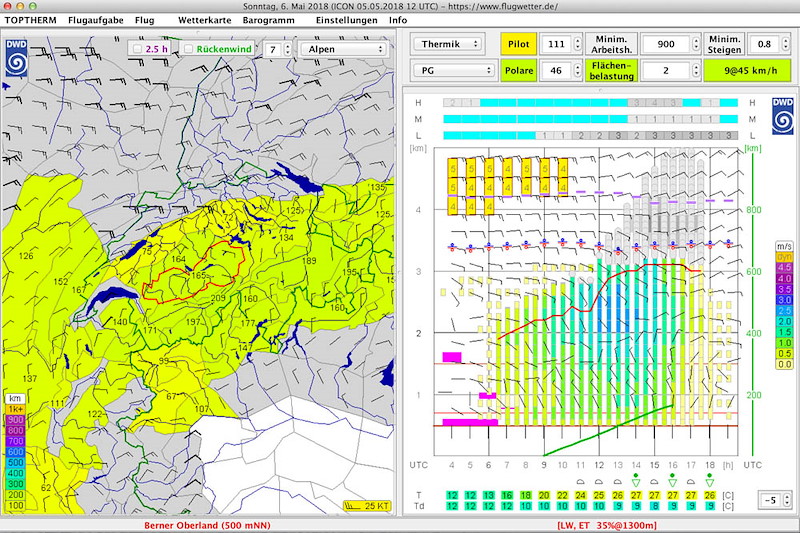This screenshot has height=533, width=800.
Task: Select the 500 km distance legend swatch
Action: point(15,463)
